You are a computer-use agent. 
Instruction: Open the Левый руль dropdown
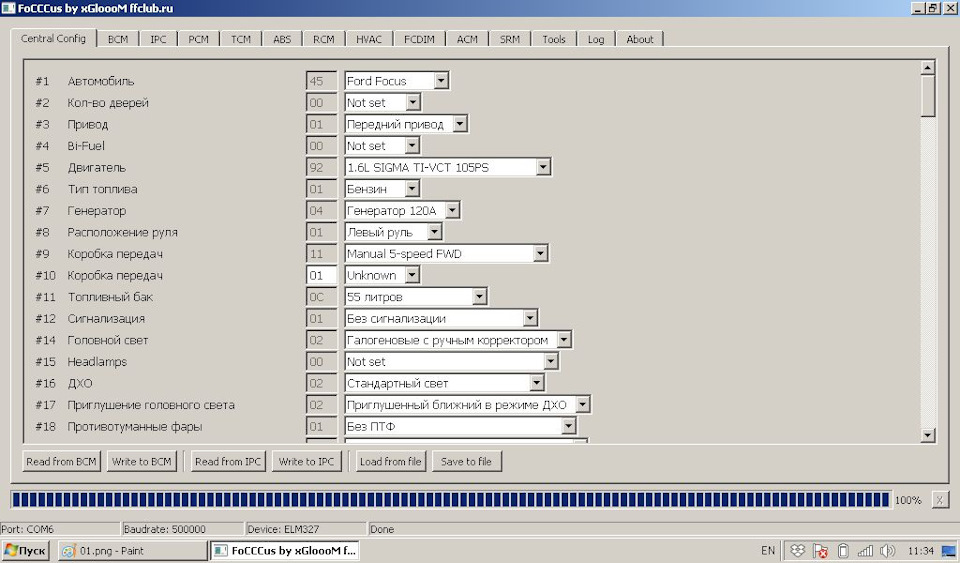click(x=434, y=232)
